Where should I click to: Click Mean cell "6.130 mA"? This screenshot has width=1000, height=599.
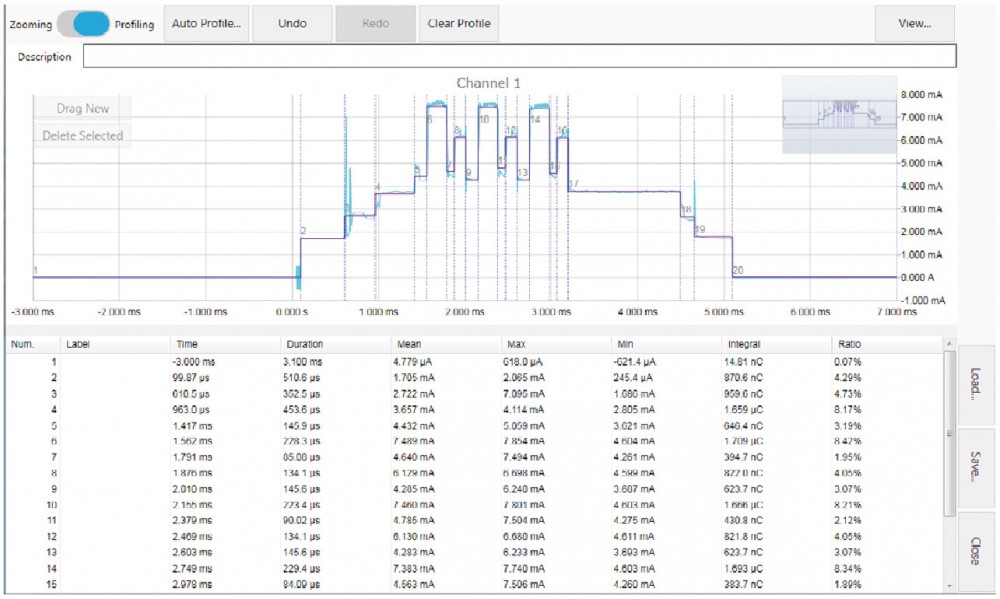point(414,536)
